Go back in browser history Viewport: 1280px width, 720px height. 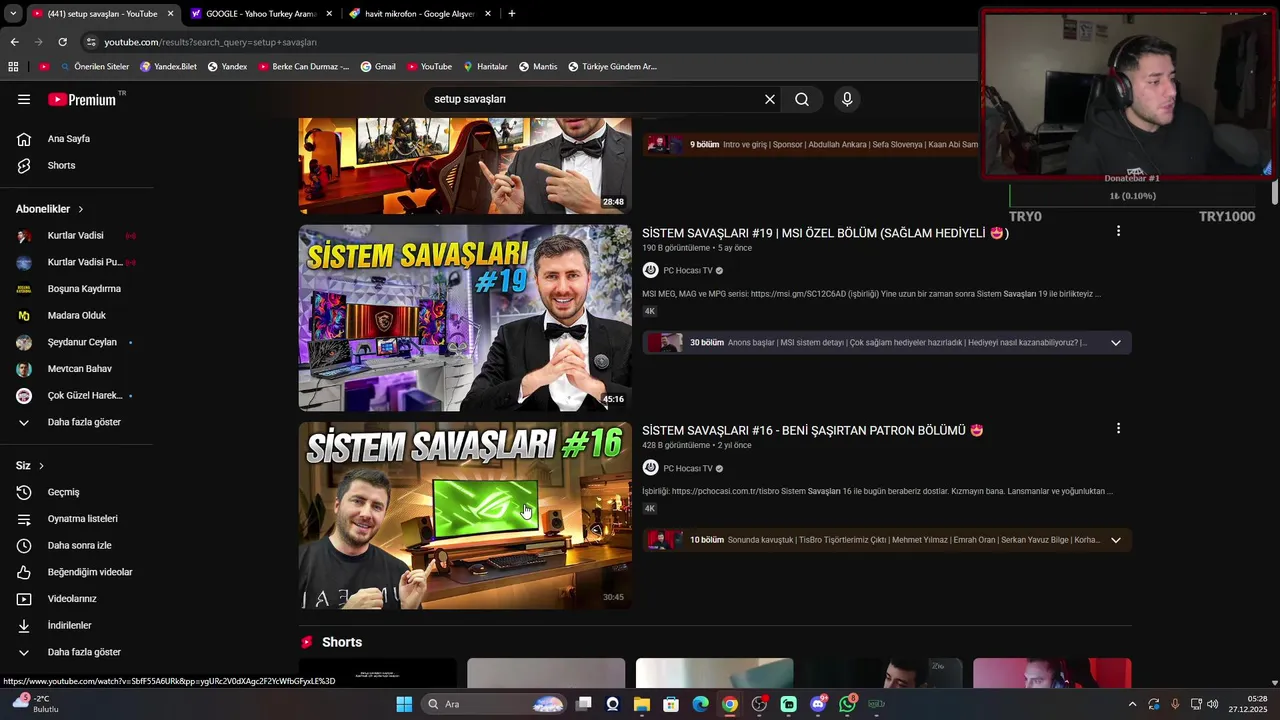14,42
